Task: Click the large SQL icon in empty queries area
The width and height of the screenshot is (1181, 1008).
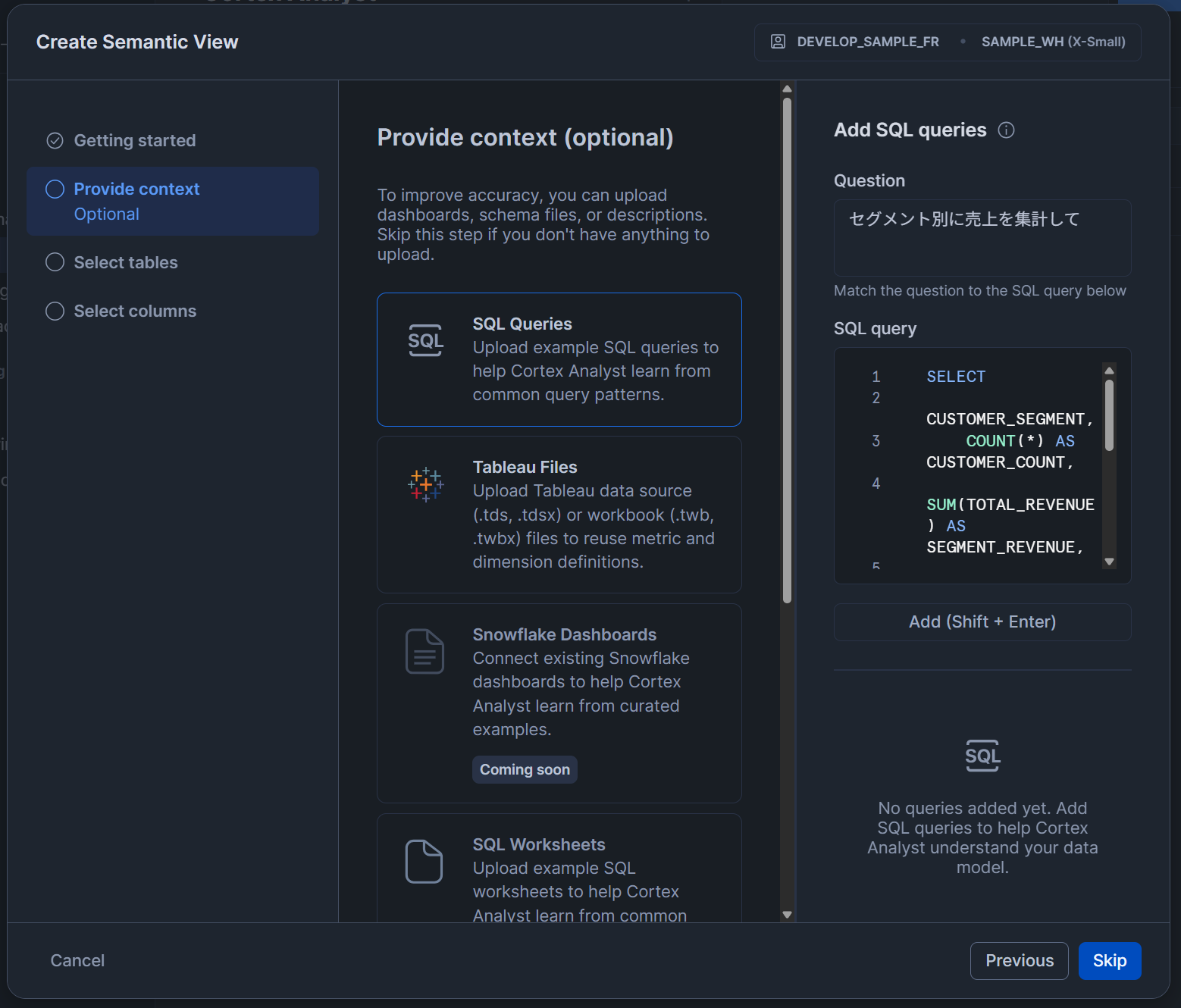Action: 982,756
